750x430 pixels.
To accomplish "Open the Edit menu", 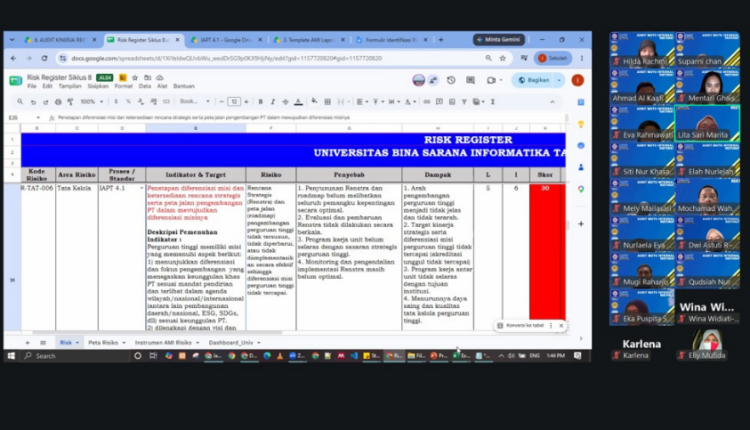I will 47,86.
